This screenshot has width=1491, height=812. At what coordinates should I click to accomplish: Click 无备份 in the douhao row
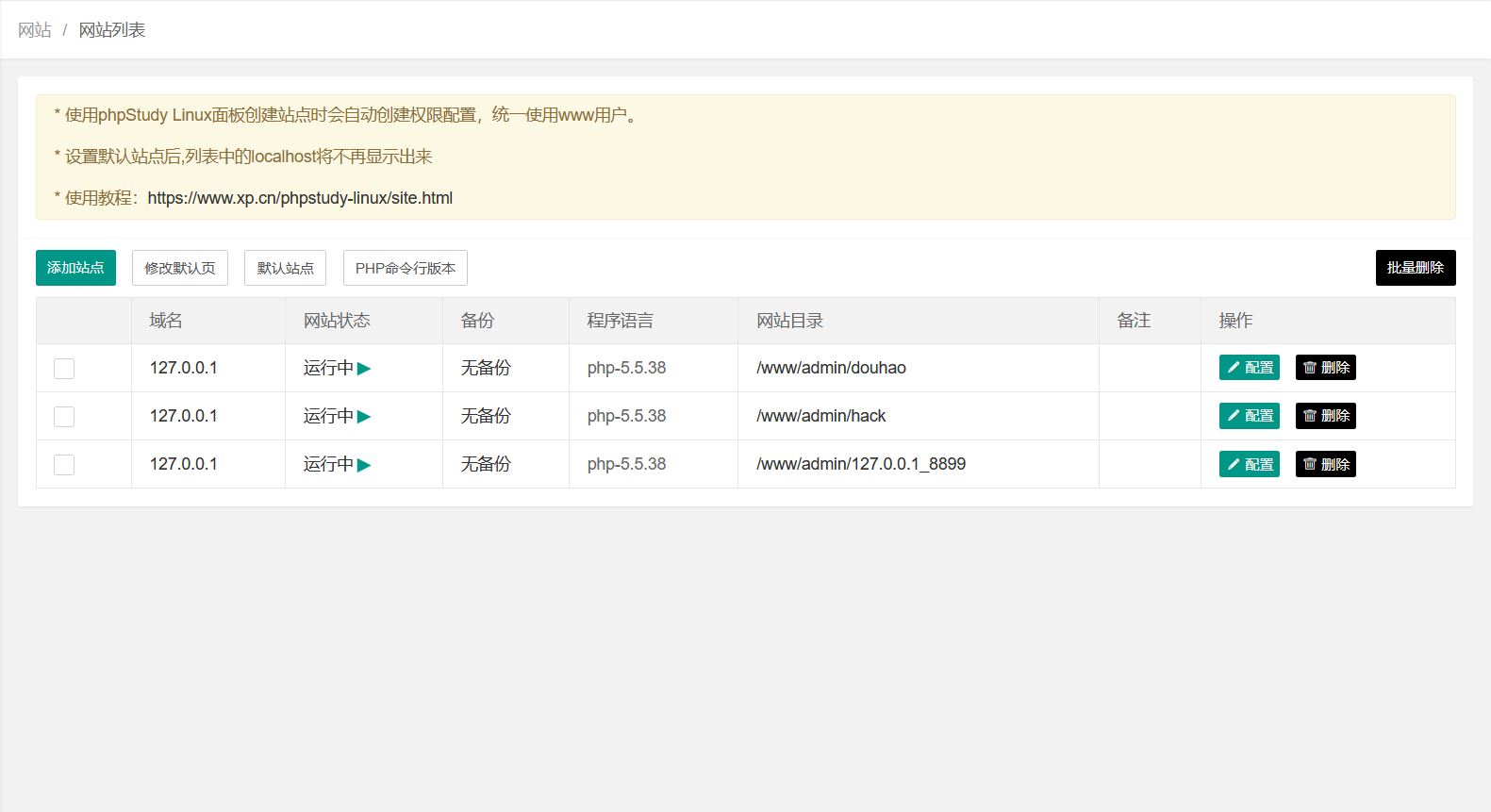486,368
